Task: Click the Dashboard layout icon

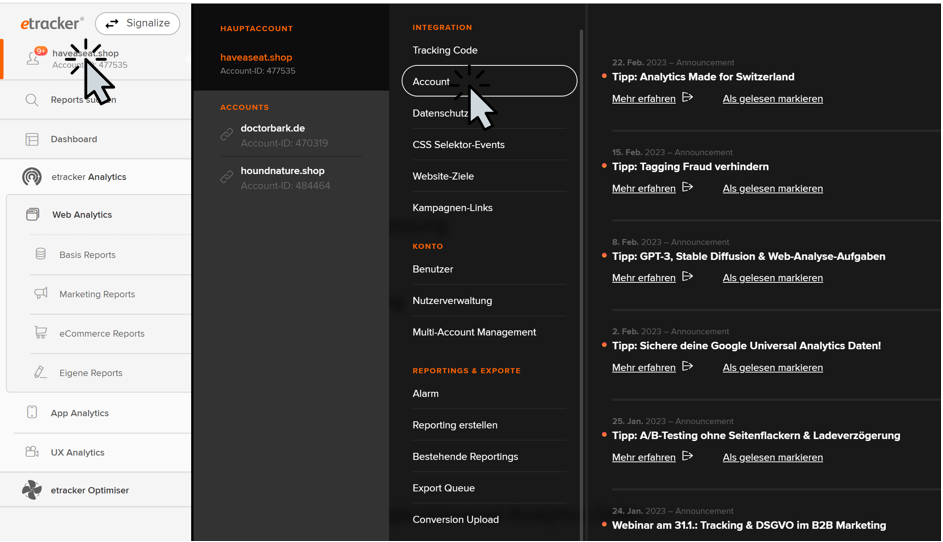Action: [32, 140]
